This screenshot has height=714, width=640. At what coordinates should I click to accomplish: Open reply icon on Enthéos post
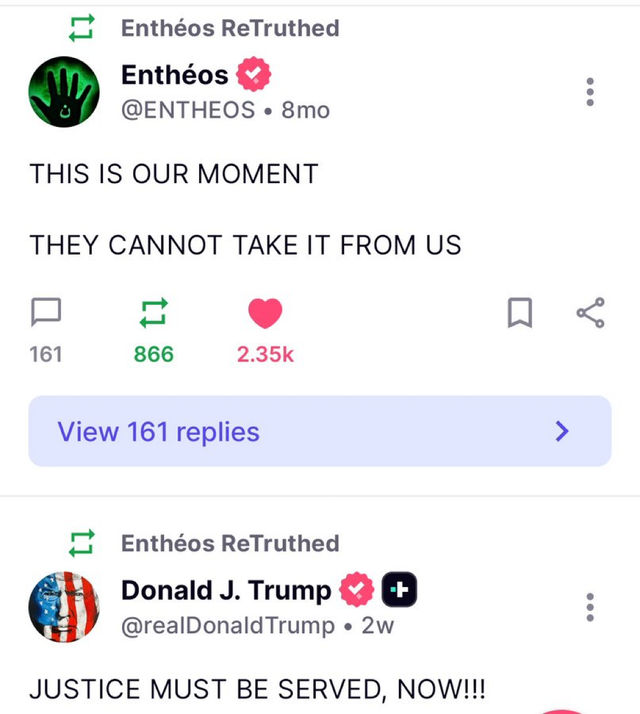click(46, 312)
